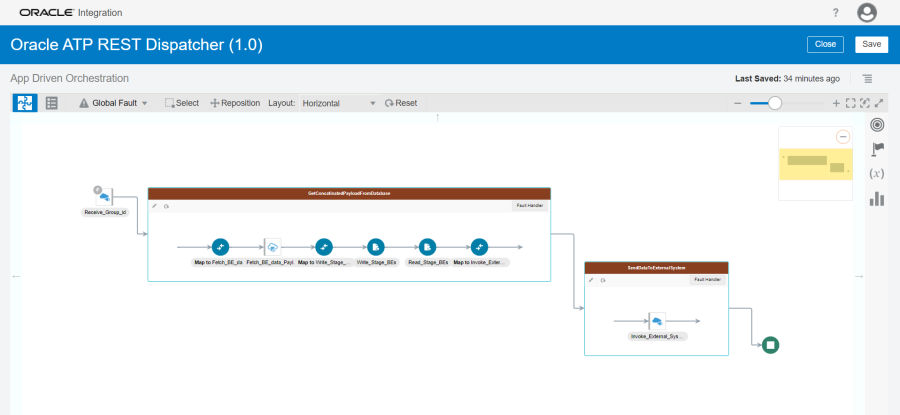Image resolution: width=900 pixels, height=415 pixels.
Task: Click the green stop end node
Action: coord(771,345)
